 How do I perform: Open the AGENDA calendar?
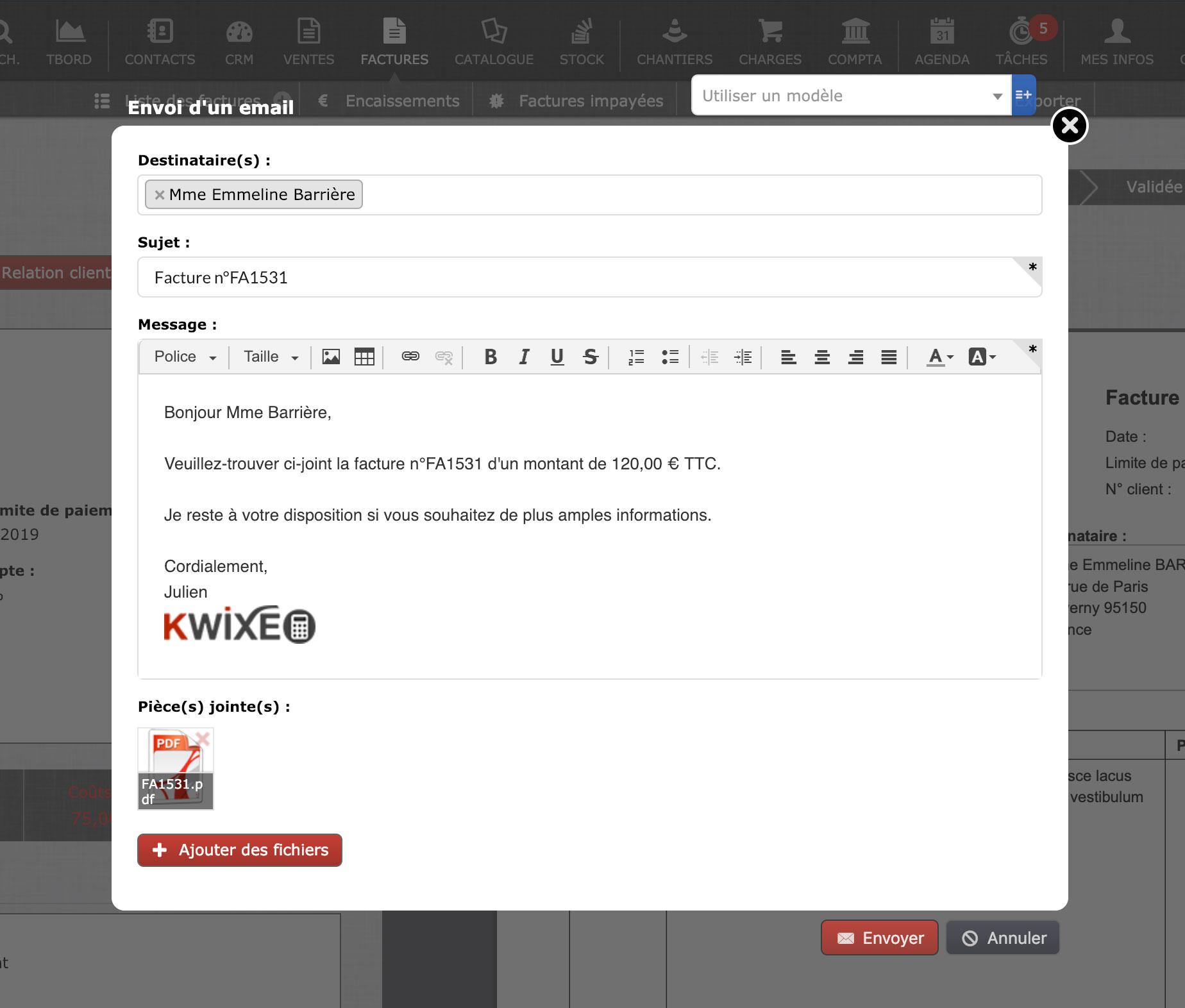(x=942, y=42)
